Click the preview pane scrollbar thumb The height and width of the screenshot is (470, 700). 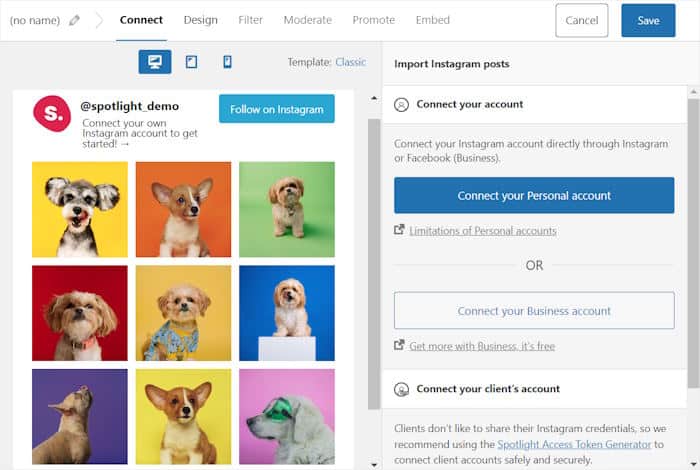374,264
